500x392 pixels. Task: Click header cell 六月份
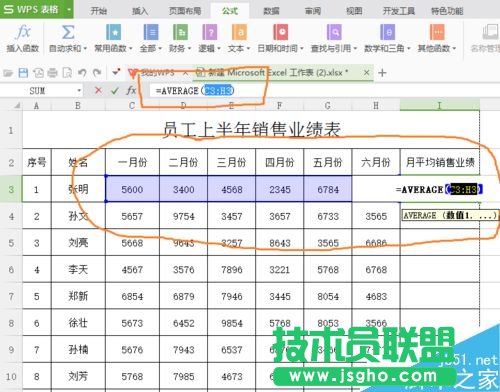(x=376, y=163)
